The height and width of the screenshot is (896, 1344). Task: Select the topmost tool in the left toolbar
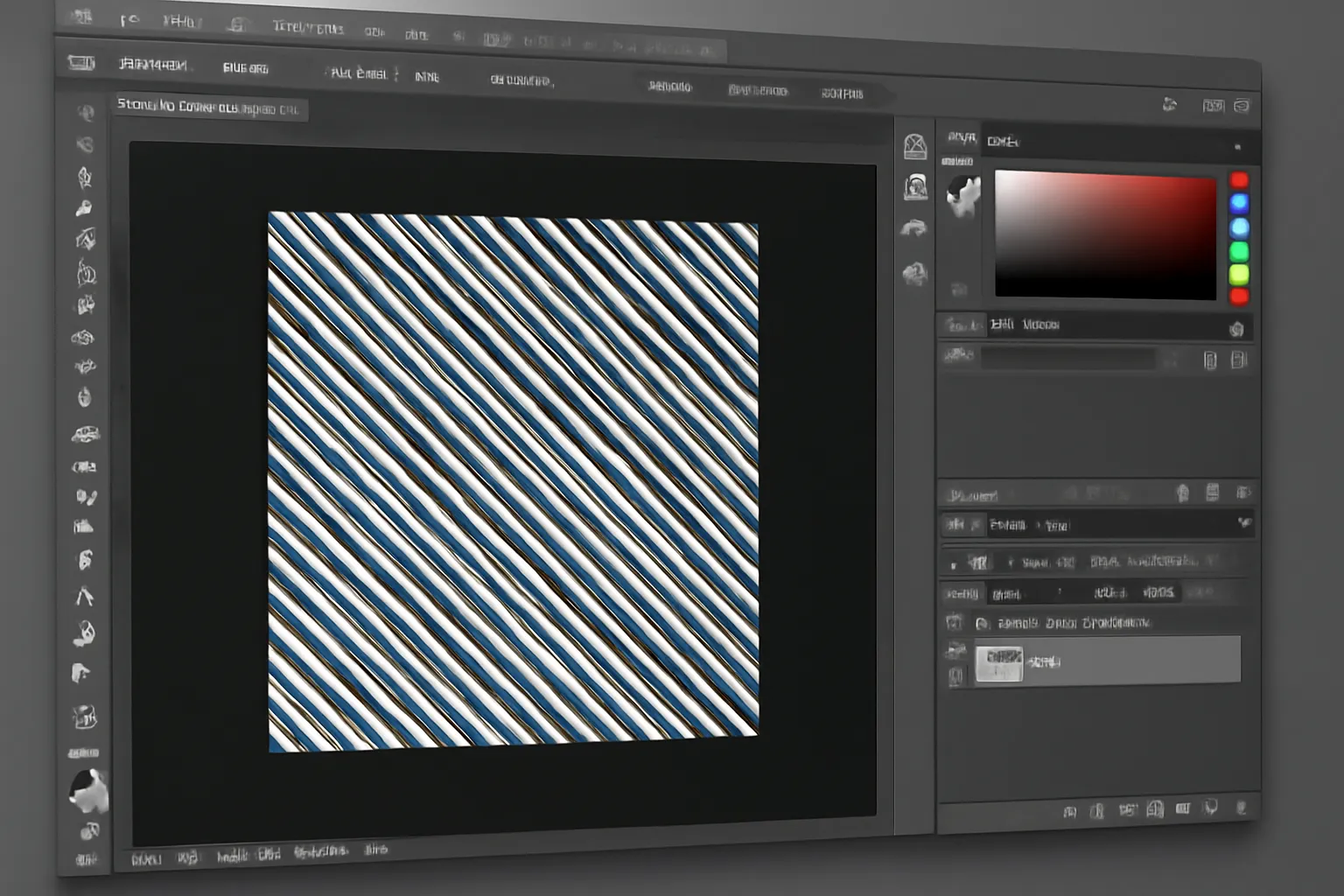point(85,112)
